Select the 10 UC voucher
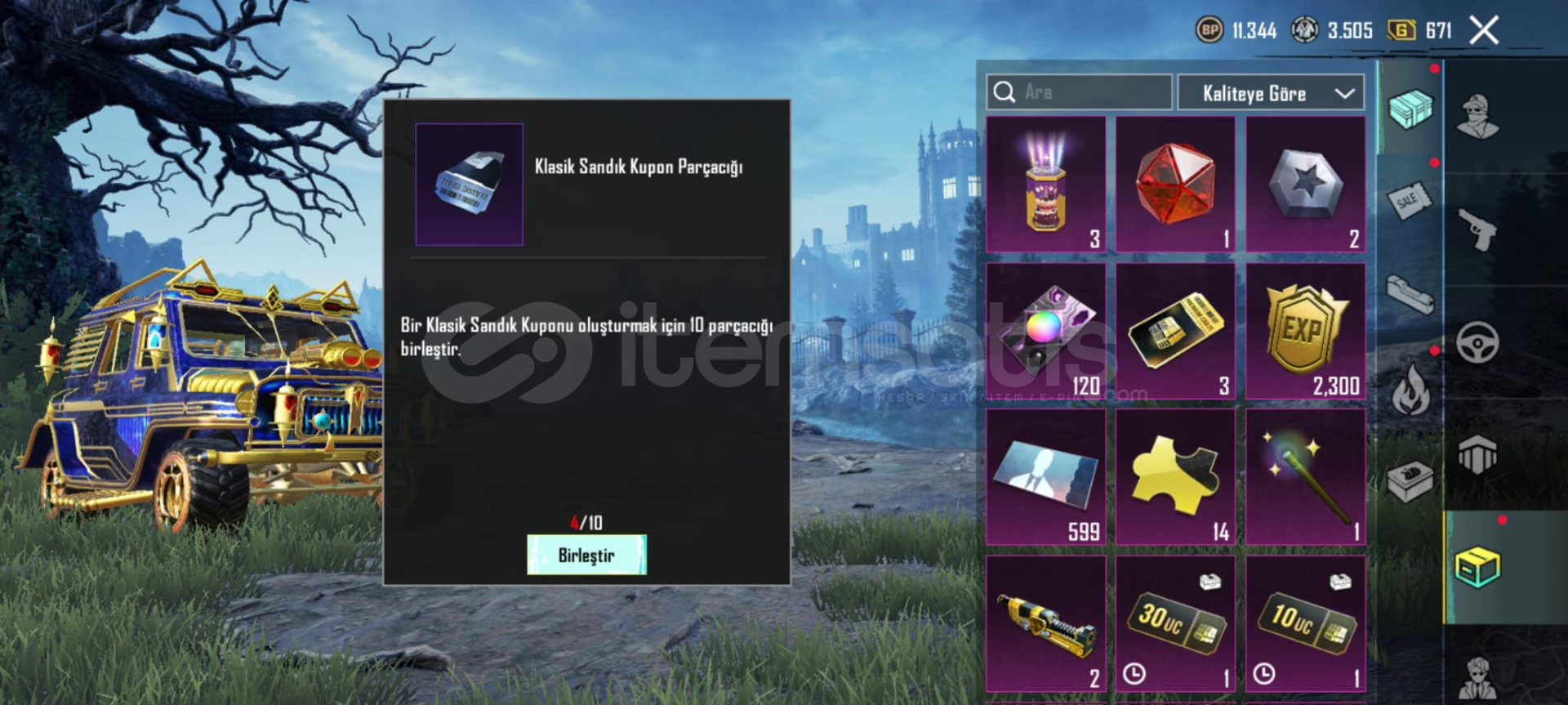This screenshot has height=705, width=1568. (x=1305, y=624)
